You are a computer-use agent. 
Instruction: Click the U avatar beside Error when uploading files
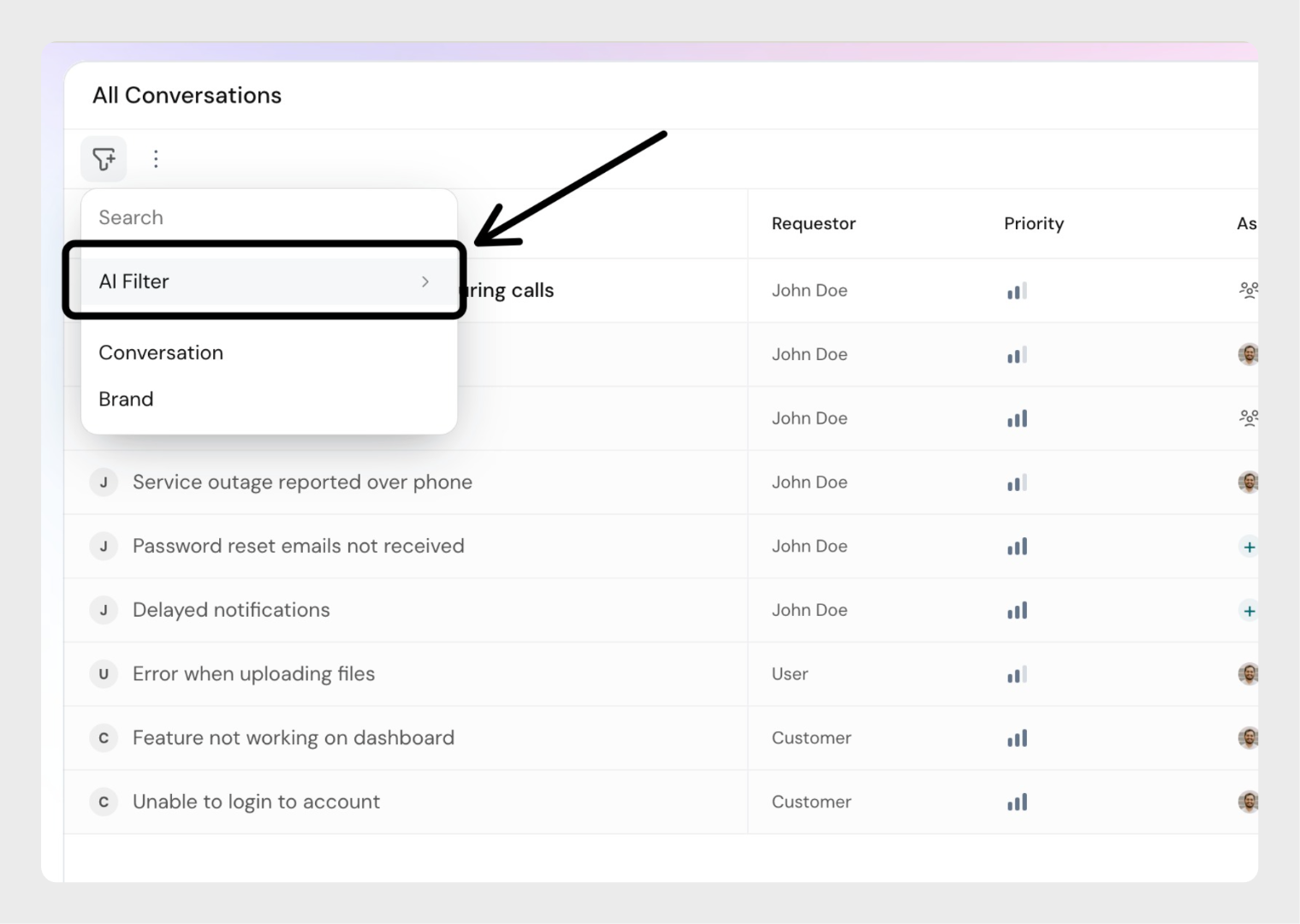pos(104,674)
